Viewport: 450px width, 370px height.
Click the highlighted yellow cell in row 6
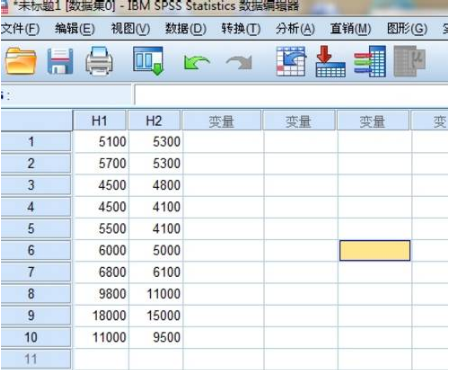[375, 250]
